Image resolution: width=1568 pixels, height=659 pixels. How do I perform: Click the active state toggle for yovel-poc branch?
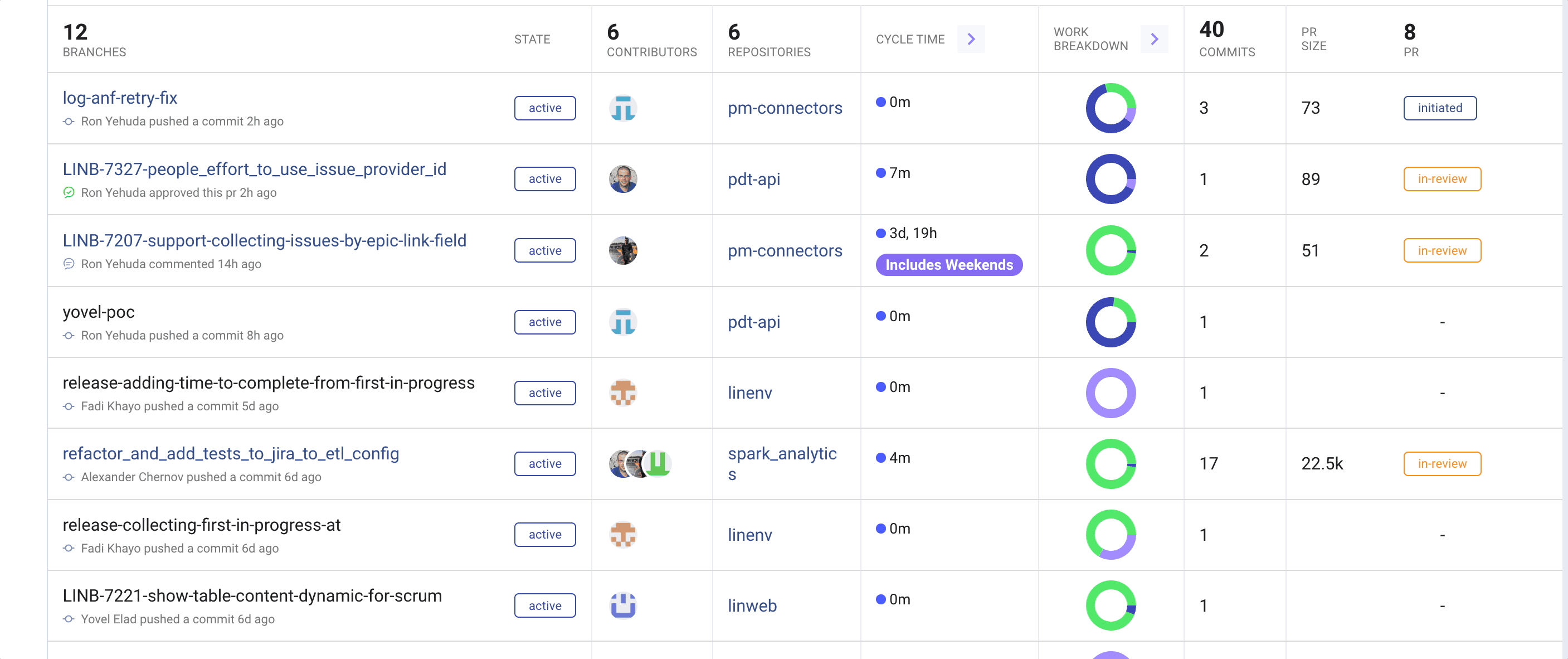[544, 322]
